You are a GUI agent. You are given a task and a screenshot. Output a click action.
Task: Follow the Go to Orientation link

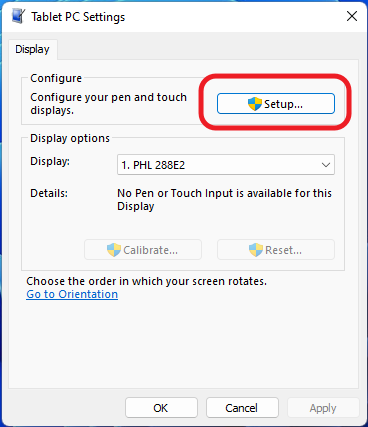(x=72, y=294)
